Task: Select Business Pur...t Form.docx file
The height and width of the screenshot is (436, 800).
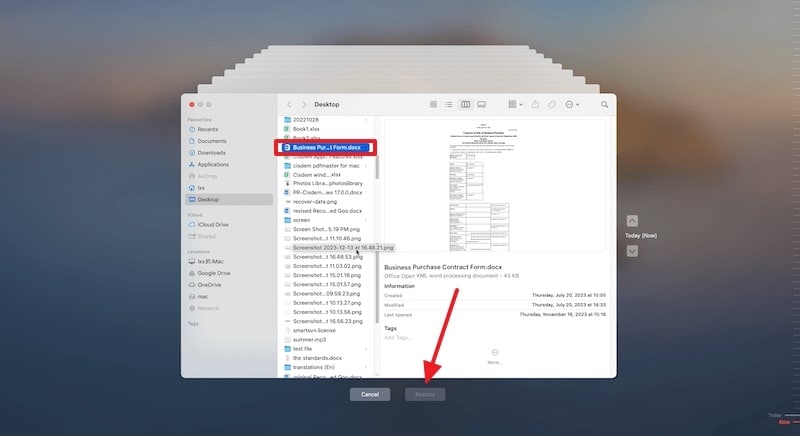Action: [x=326, y=147]
